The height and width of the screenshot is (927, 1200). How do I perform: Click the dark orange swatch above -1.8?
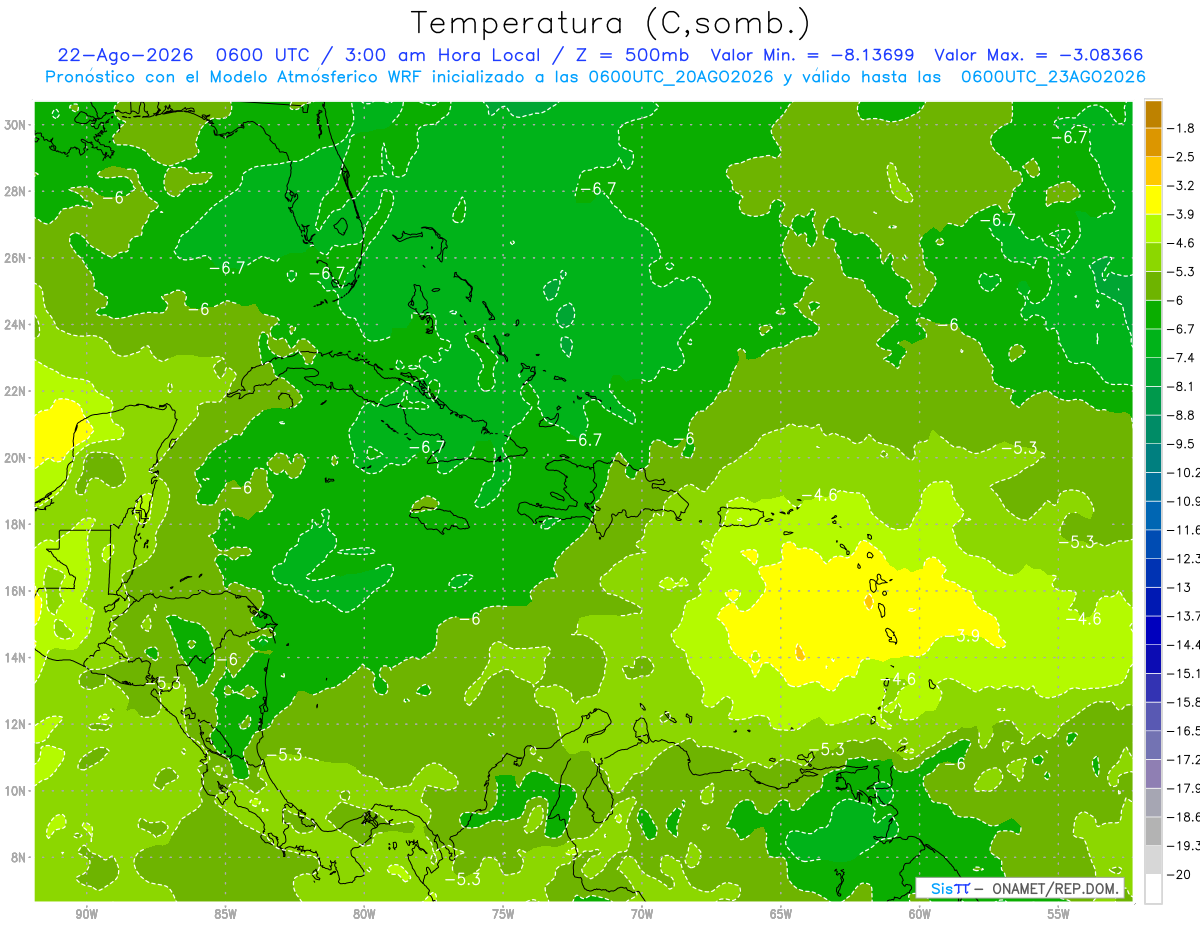pyautogui.click(x=1153, y=114)
